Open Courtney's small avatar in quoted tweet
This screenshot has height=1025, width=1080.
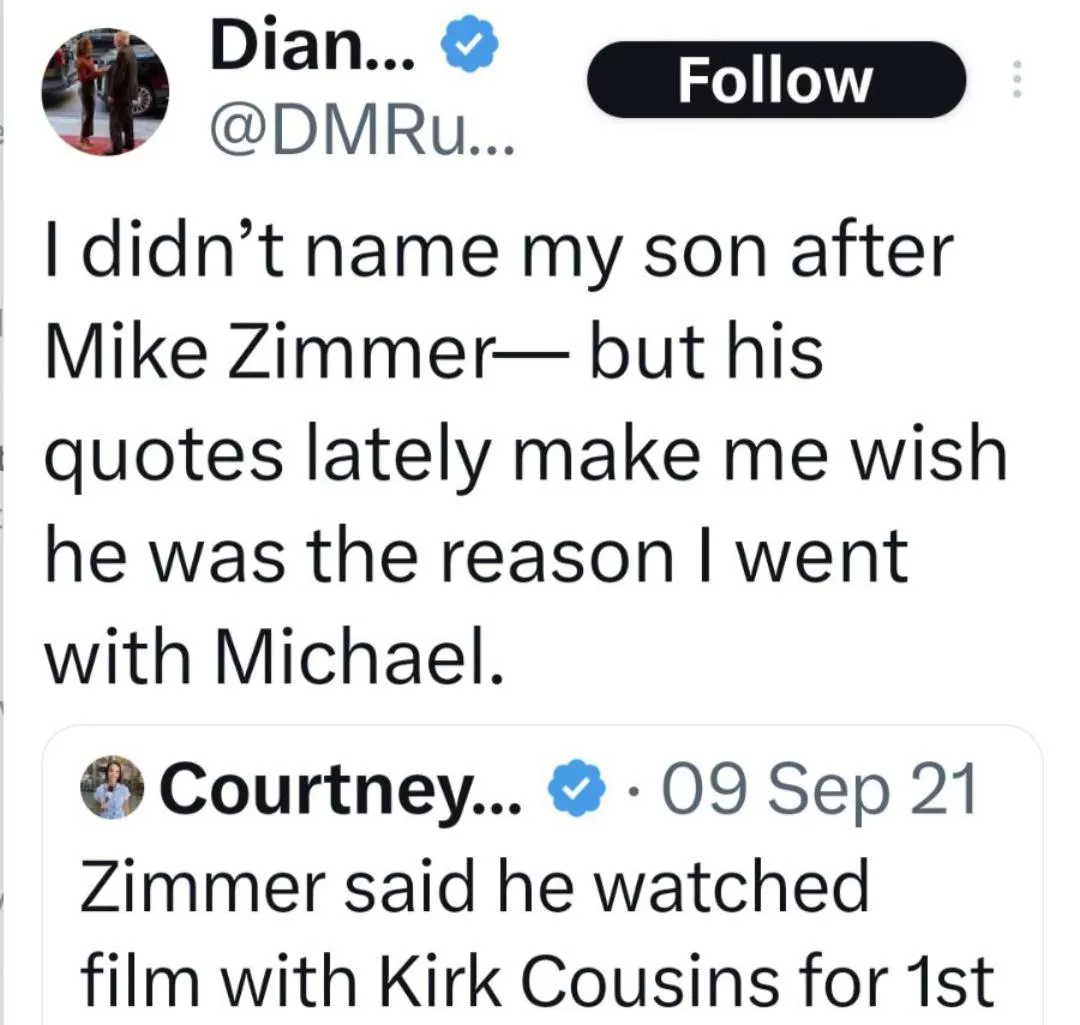[x=110, y=786]
